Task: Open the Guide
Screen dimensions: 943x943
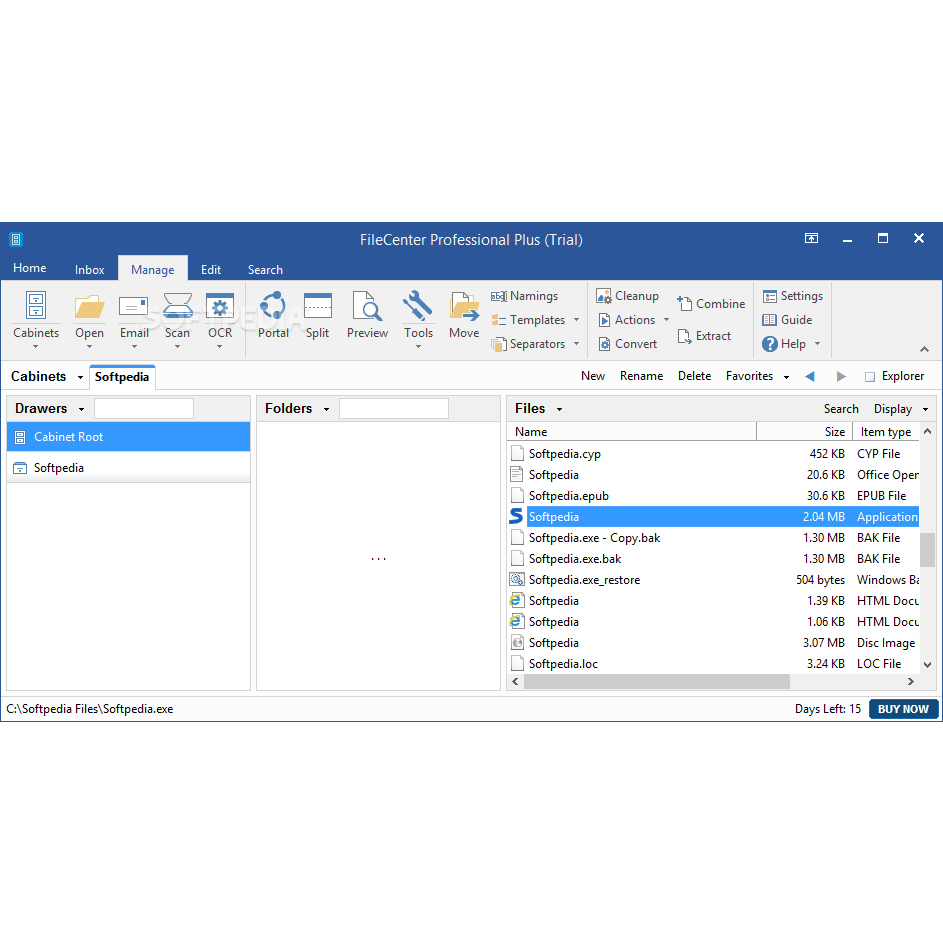Action: [x=787, y=320]
